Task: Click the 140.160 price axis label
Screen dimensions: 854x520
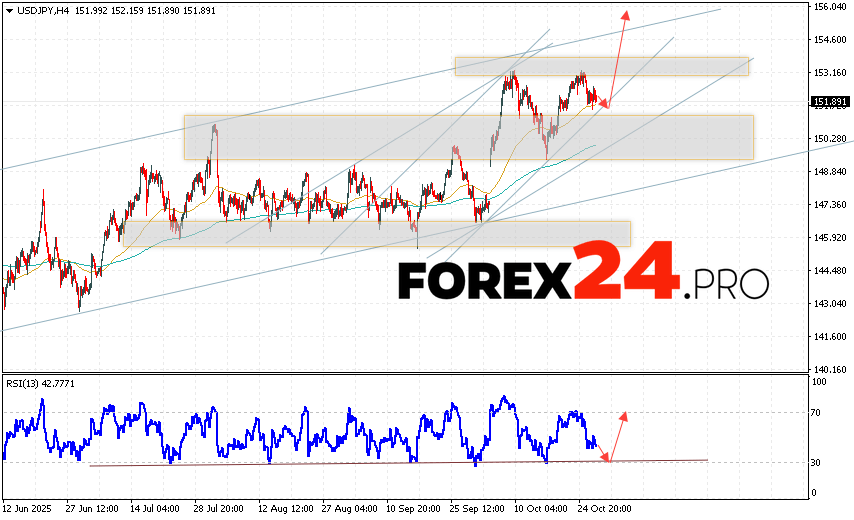Action: pyautogui.click(x=830, y=368)
